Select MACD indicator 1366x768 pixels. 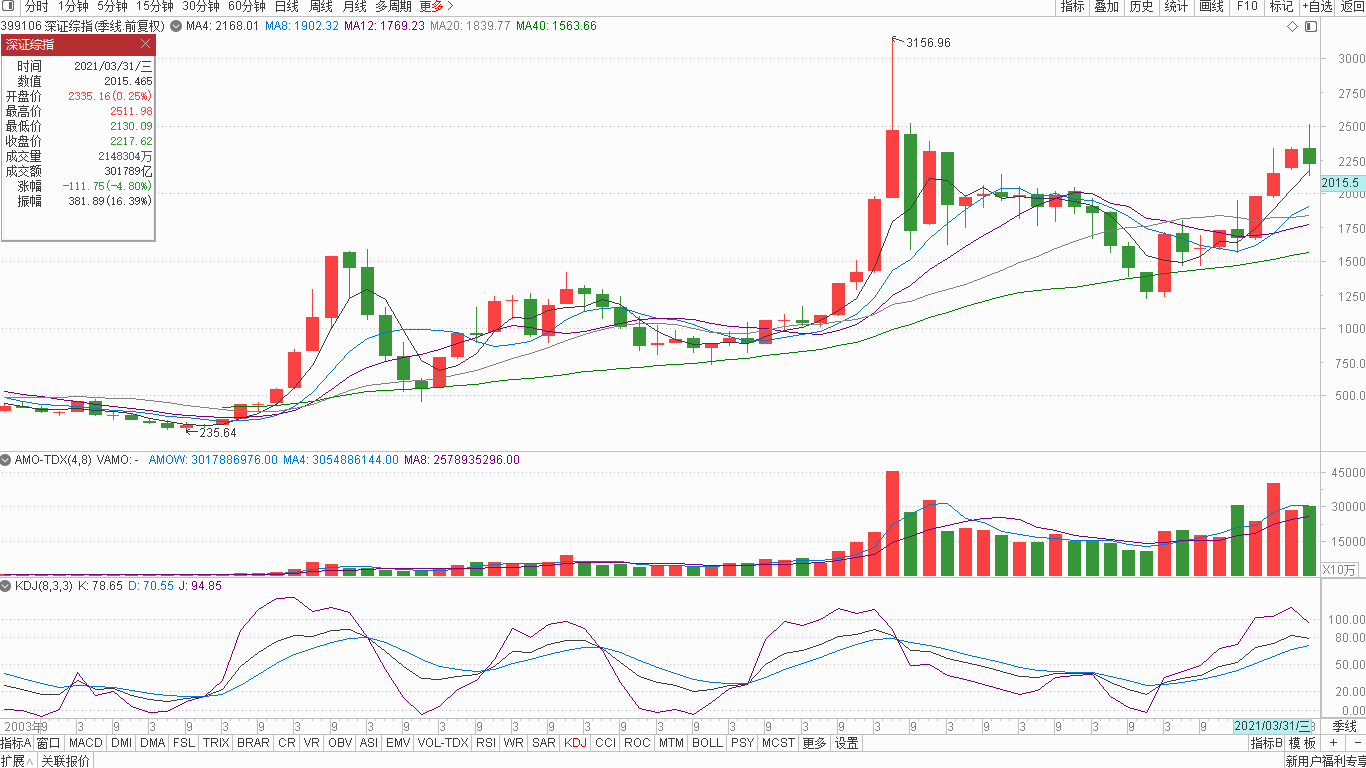pos(86,743)
